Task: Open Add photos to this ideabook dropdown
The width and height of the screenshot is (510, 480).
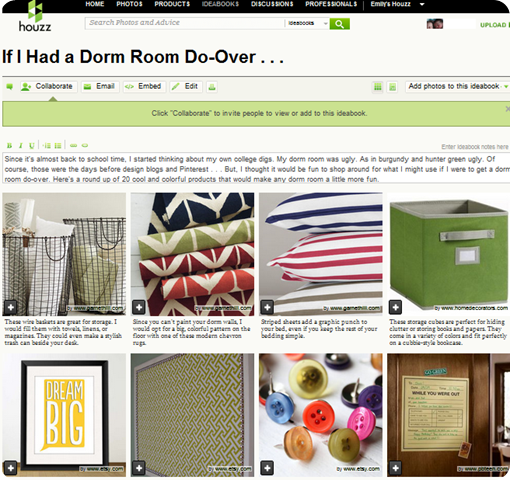Action: [457, 86]
